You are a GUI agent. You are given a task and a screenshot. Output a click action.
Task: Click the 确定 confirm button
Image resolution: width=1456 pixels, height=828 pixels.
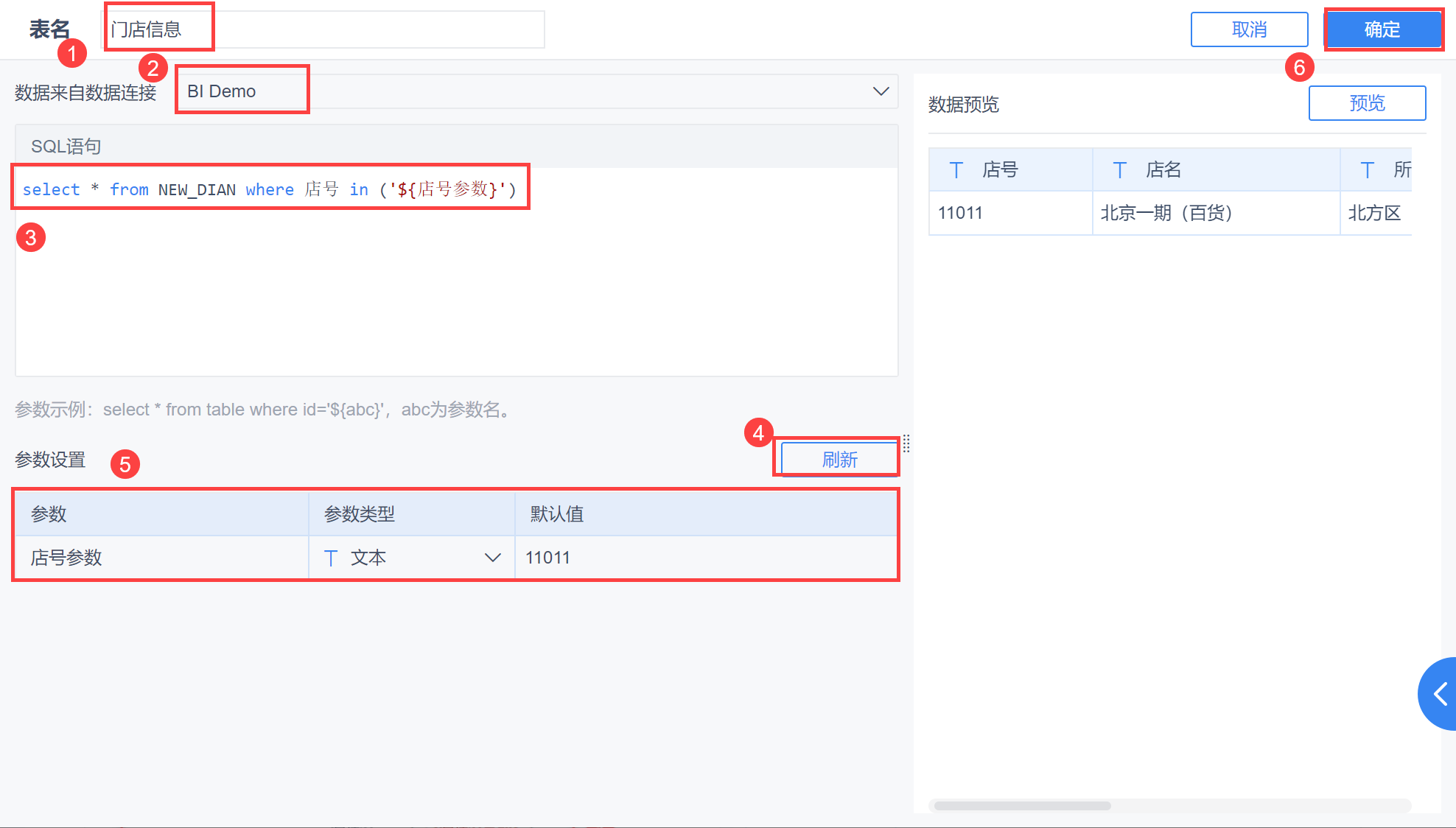coord(1382,29)
